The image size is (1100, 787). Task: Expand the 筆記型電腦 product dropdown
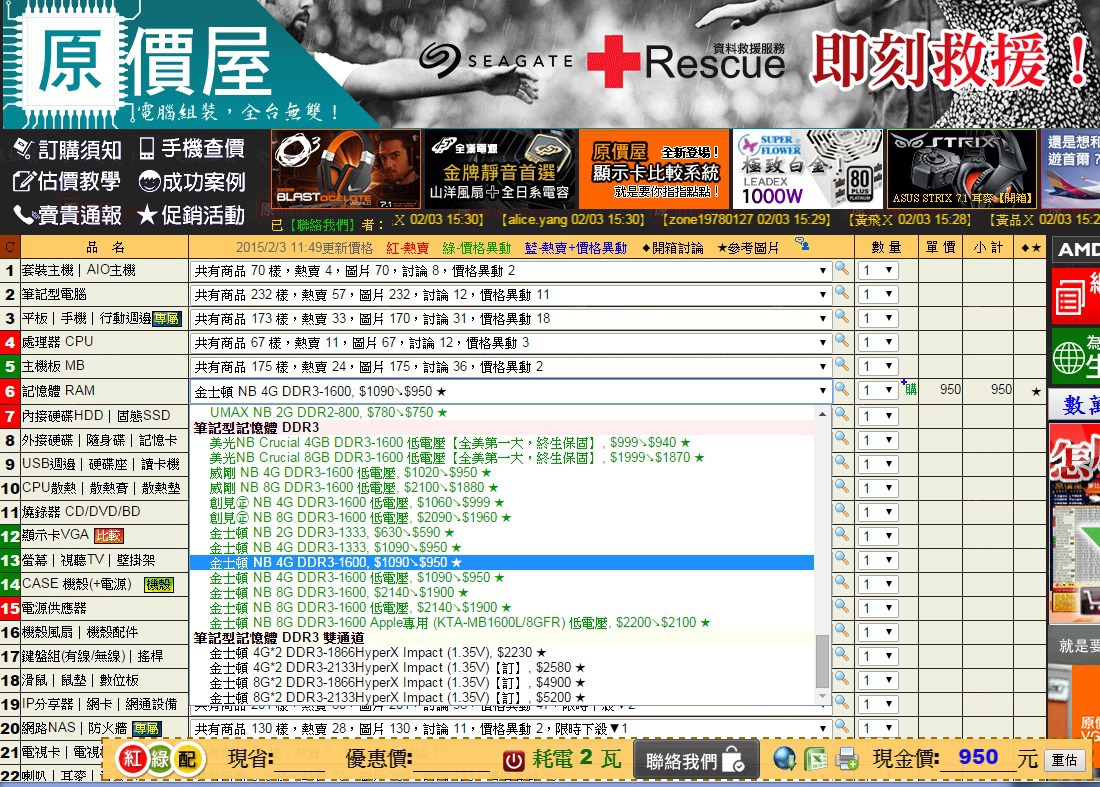[x=510, y=295]
